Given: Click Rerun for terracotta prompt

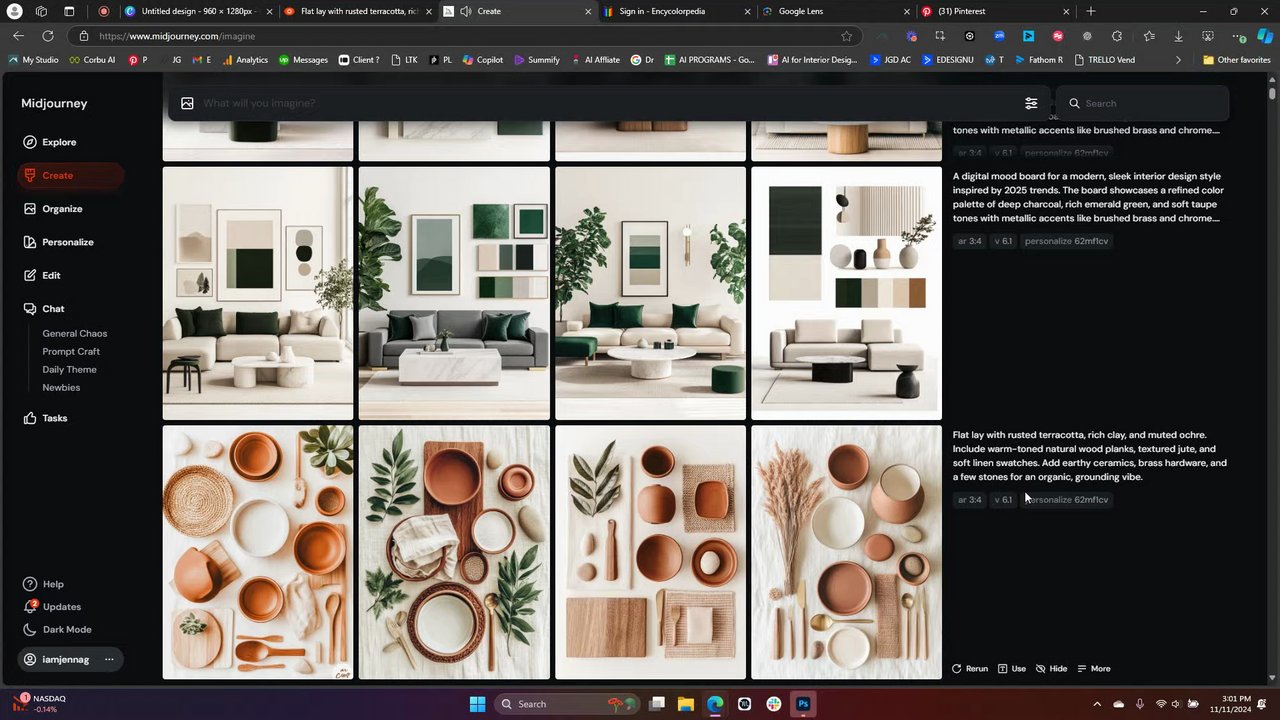Looking at the screenshot, I should [x=970, y=669].
